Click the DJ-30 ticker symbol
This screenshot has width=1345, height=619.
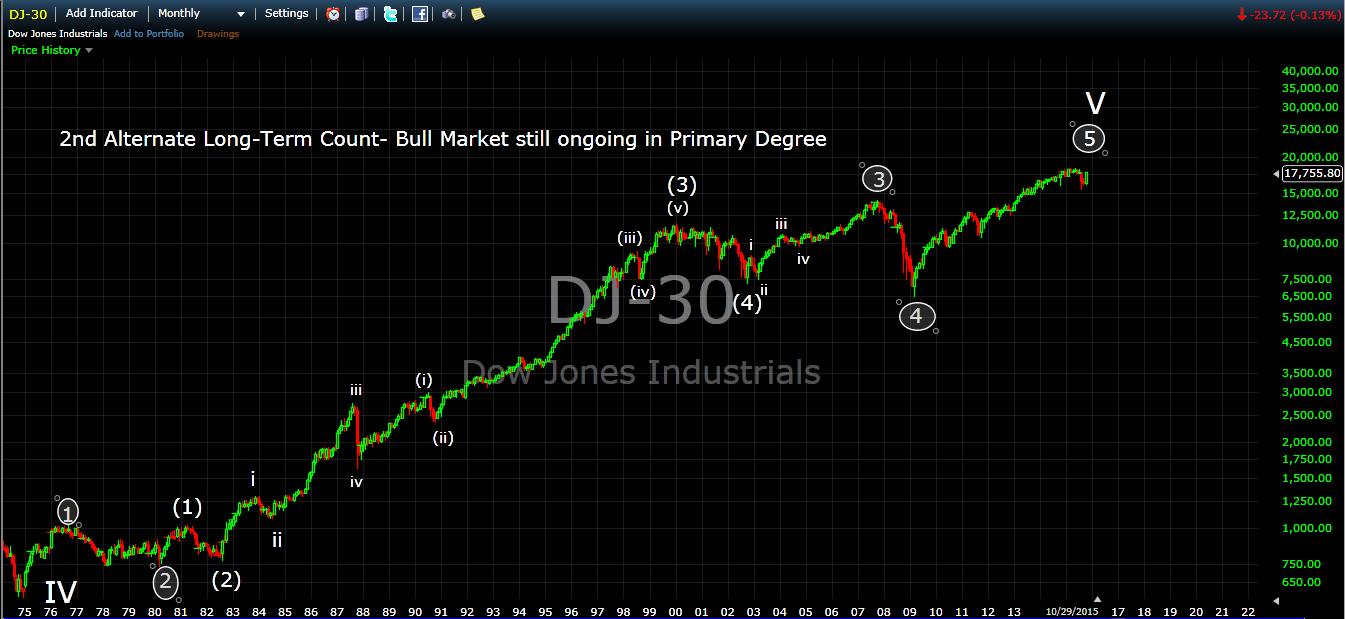click(29, 14)
